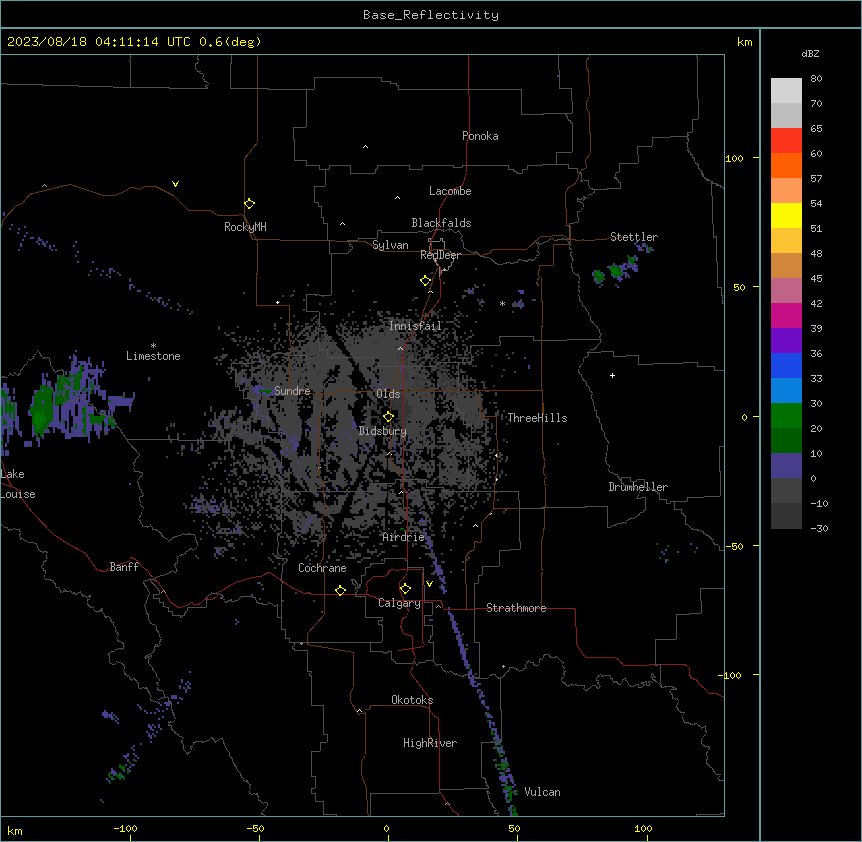This screenshot has height=842, width=862.
Task: Click the yellow 54 dBZ color swatch
Action: (786, 215)
